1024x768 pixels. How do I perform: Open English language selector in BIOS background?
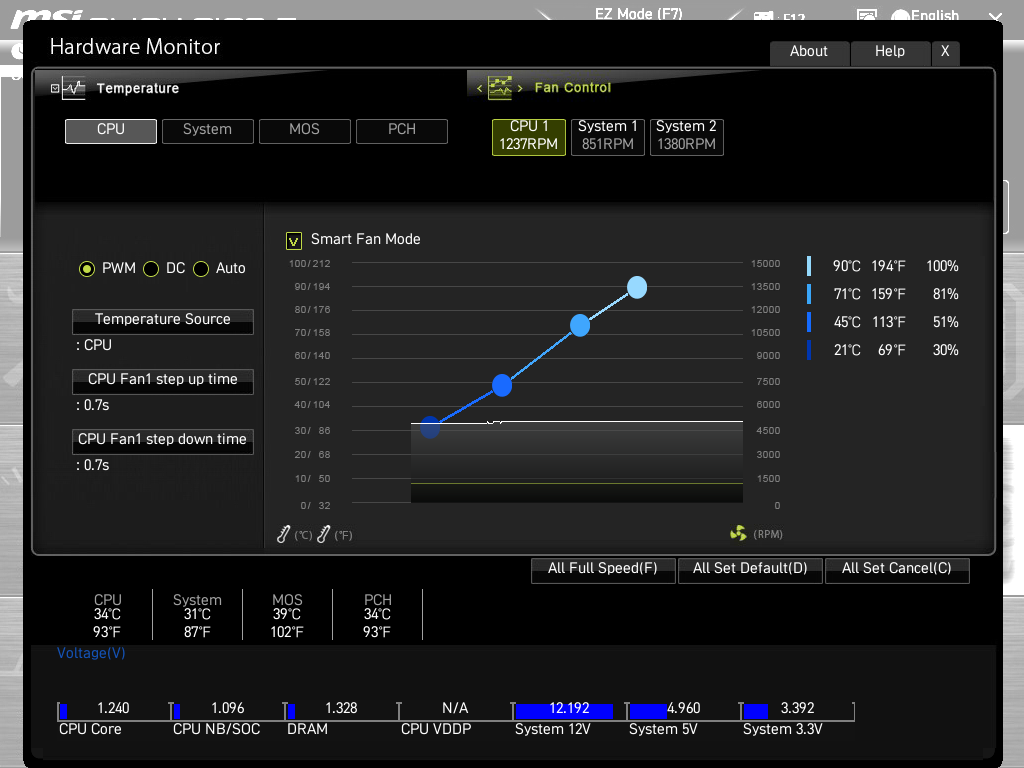click(x=926, y=15)
